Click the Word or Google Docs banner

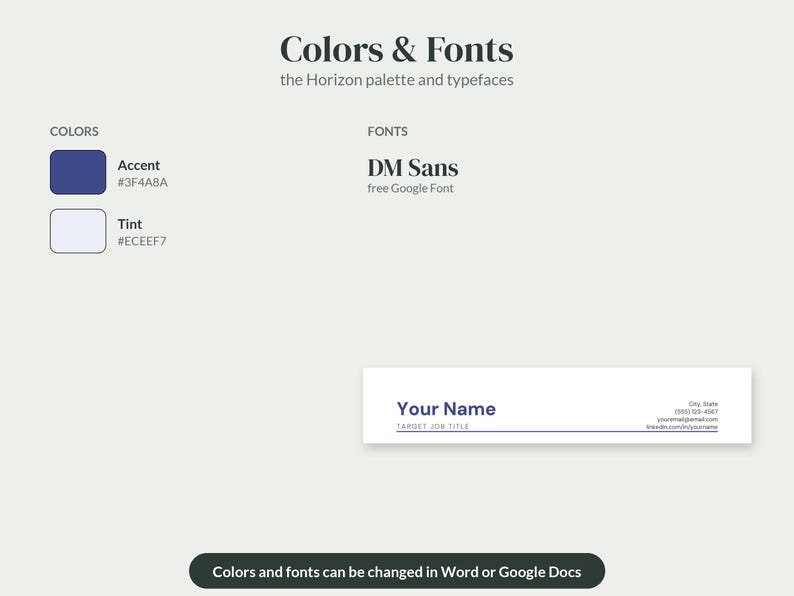click(x=397, y=571)
